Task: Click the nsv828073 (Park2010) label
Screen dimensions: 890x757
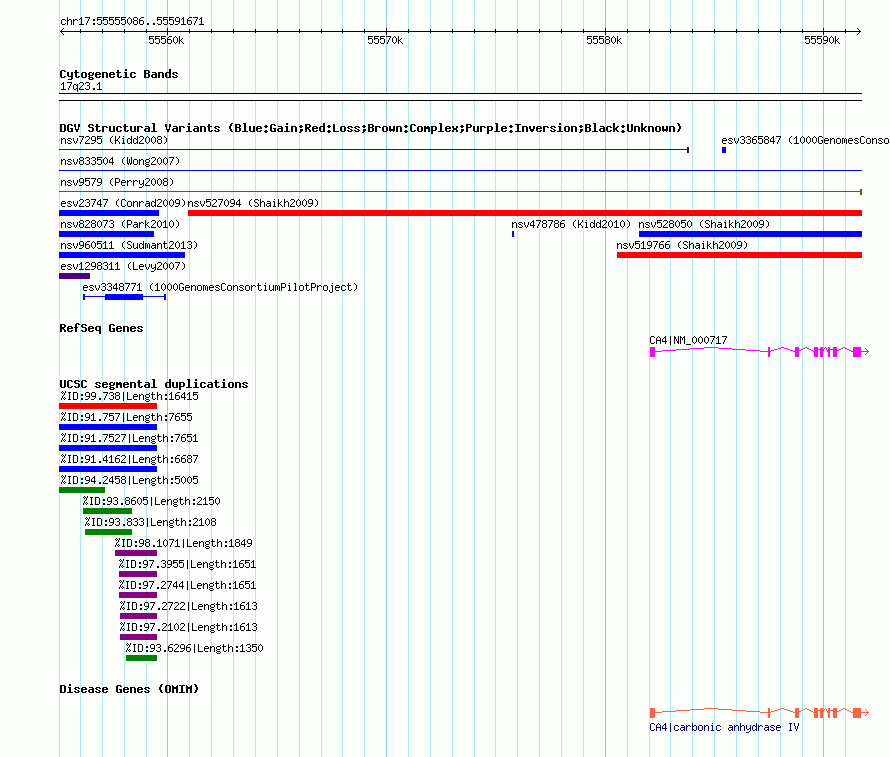Action: coord(120,224)
